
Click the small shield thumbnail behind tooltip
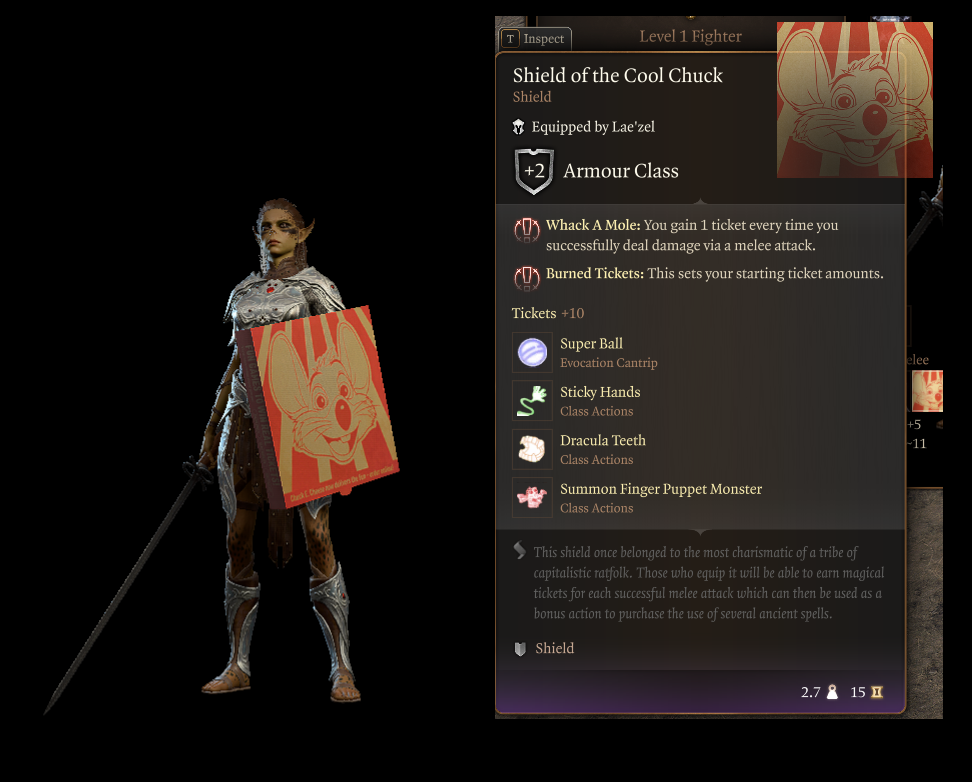927,391
